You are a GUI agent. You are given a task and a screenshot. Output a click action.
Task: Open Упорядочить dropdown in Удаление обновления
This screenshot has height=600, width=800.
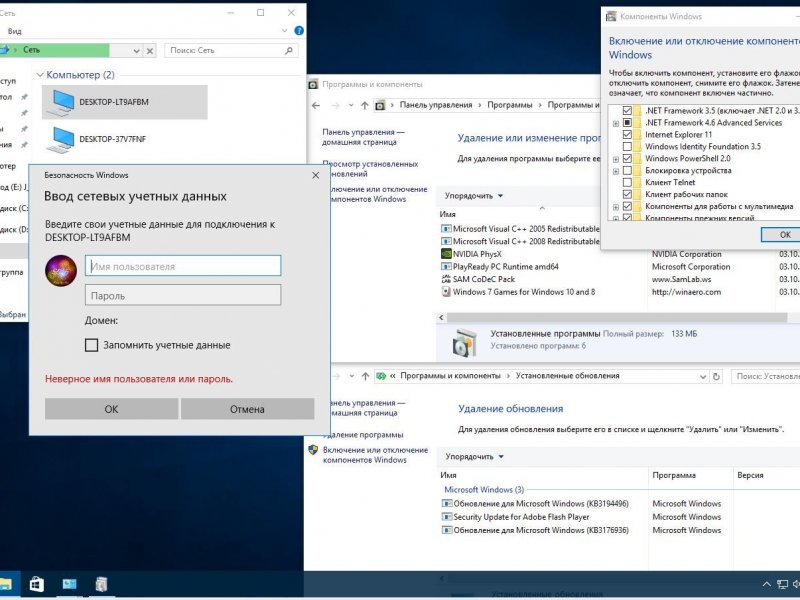474,457
